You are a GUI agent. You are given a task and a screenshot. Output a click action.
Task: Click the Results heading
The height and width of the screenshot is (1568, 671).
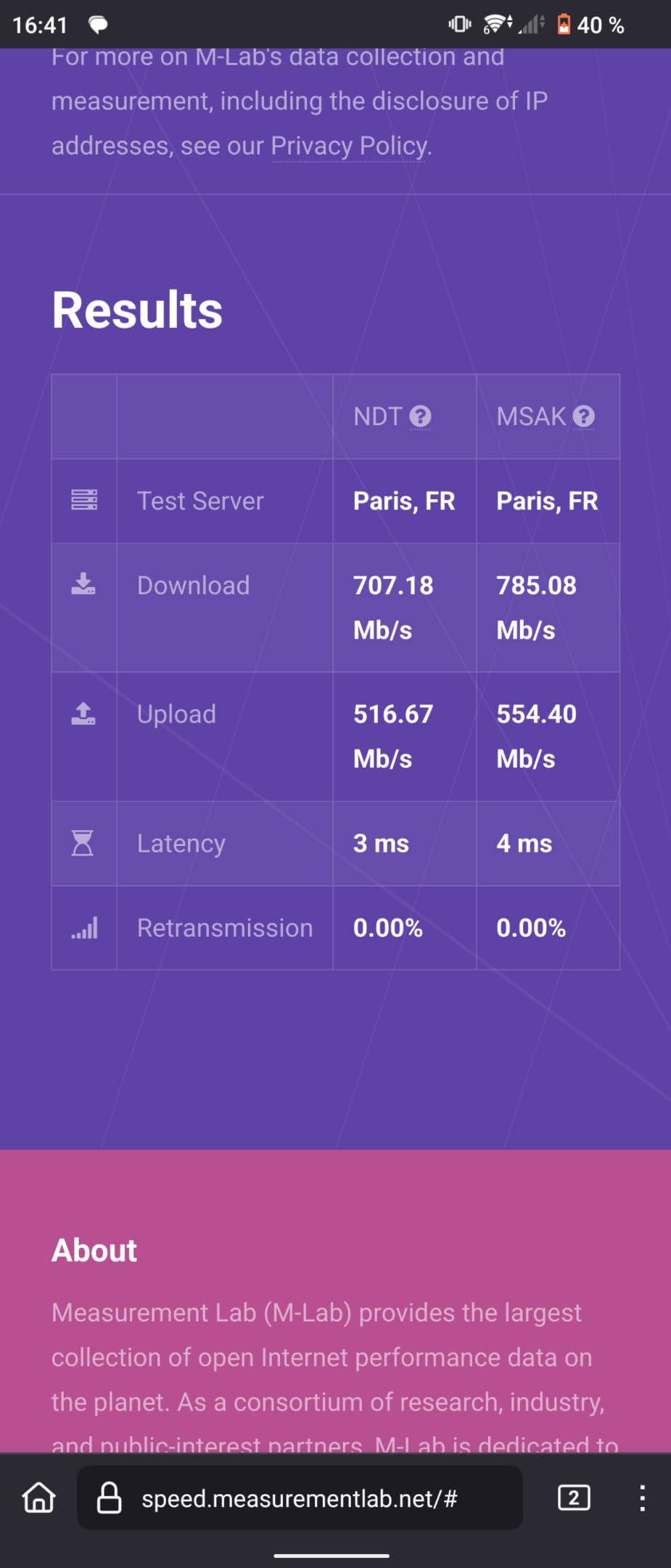click(x=136, y=308)
